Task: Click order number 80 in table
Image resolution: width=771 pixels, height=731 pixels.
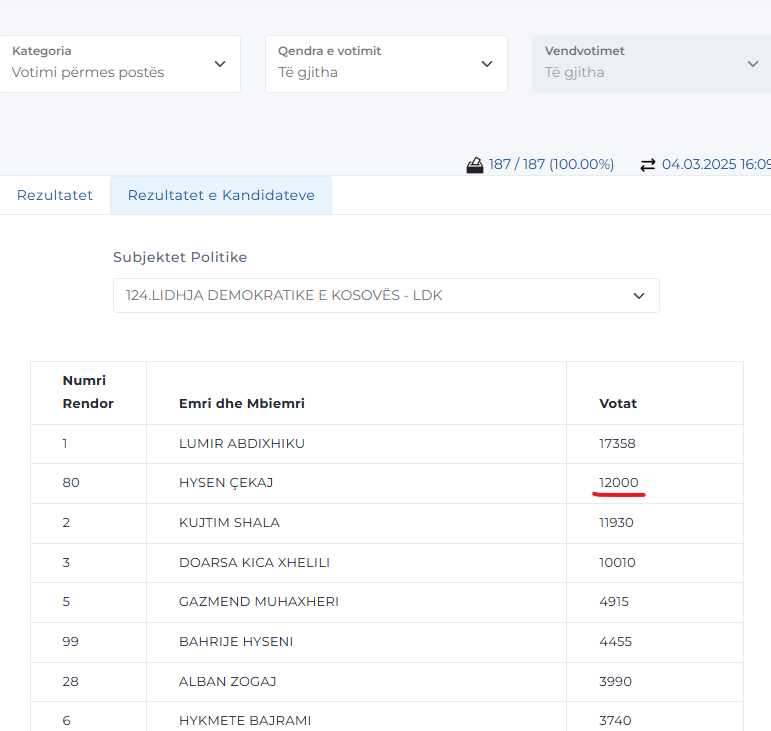Action: click(71, 483)
